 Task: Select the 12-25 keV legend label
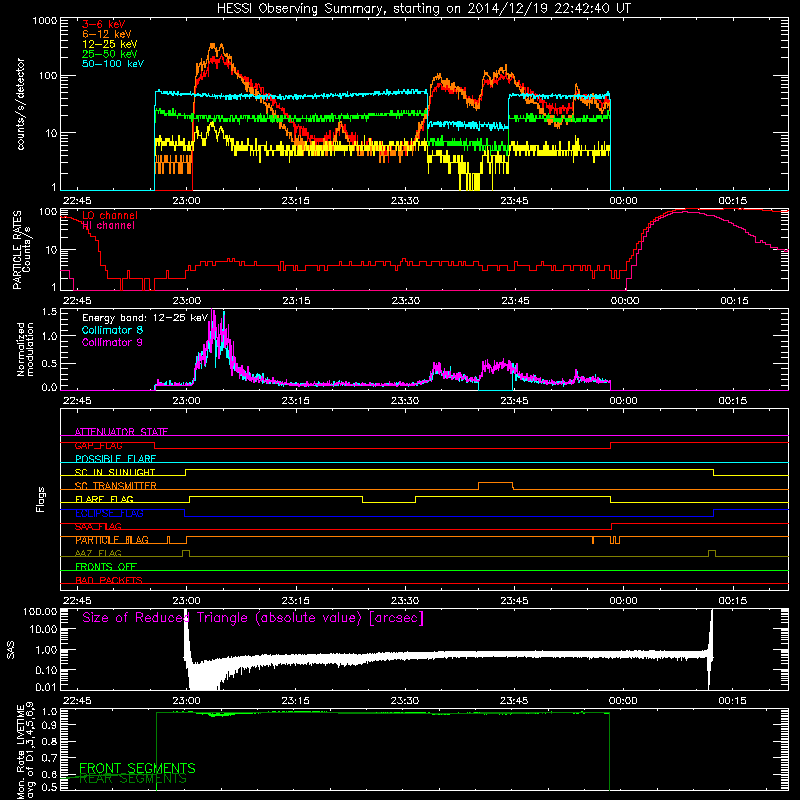pyautogui.click(x=110, y=44)
